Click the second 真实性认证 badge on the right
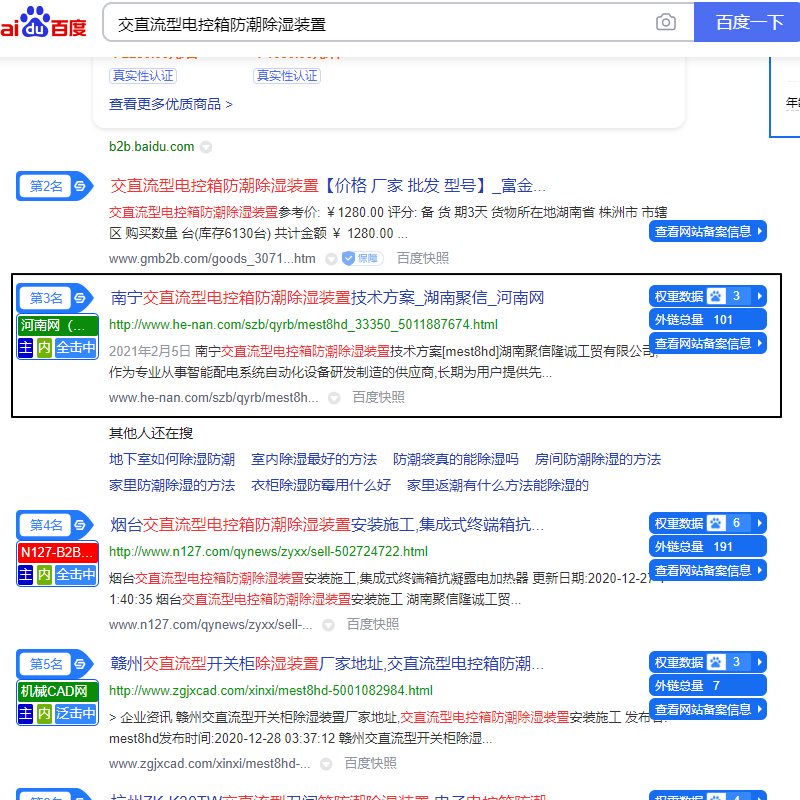This screenshot has width=800, height=800. [287, 76]
